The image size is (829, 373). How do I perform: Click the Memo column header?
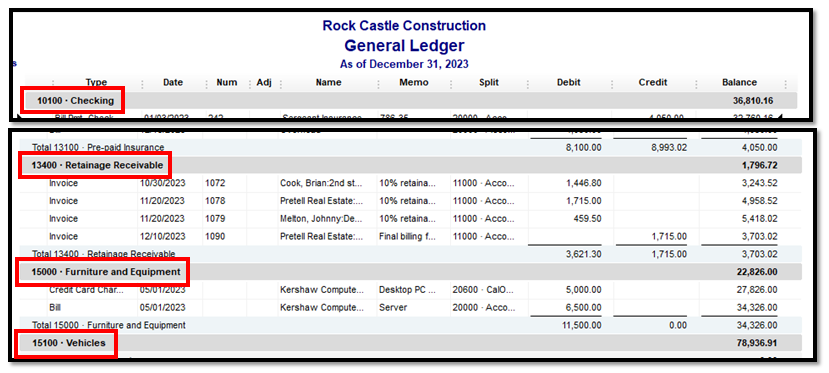[414, 82]
